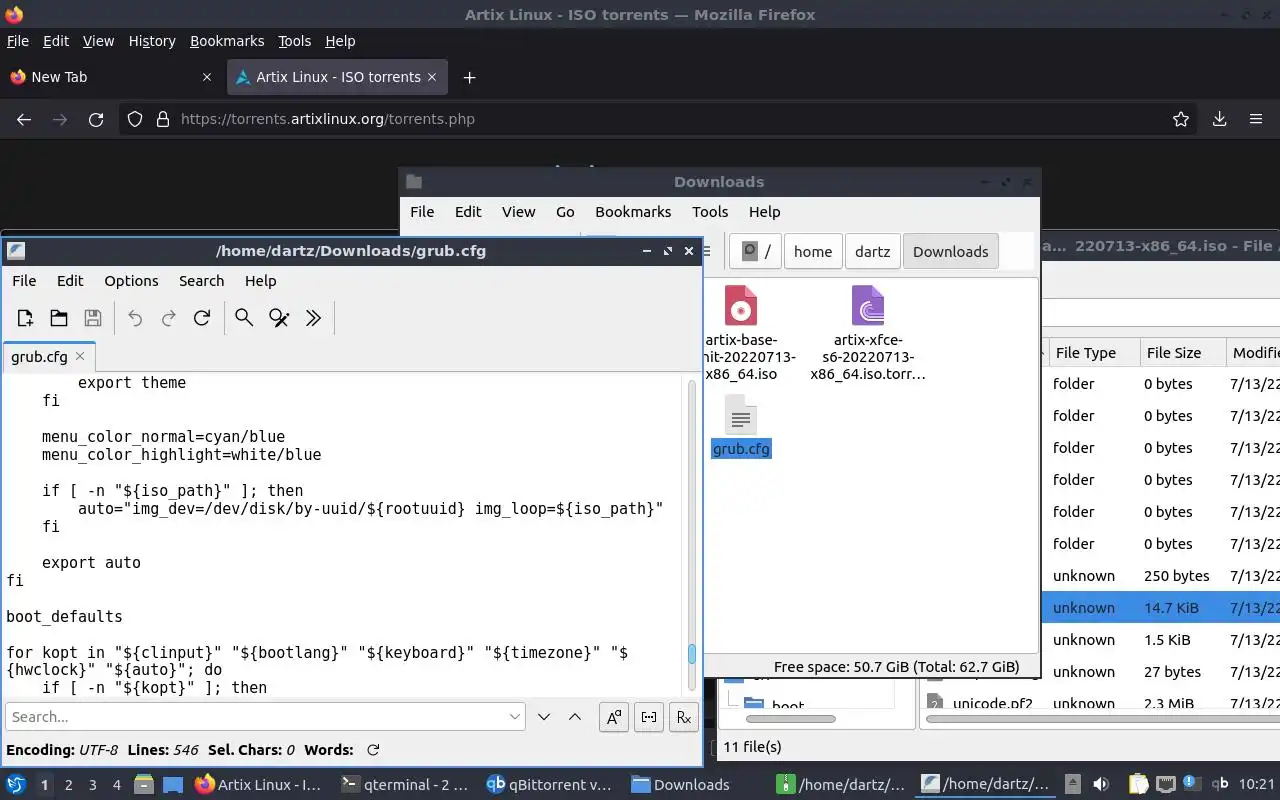Image resolution: width=1280 pixels, height=800 pixels.
Task: Open the editor's Search menu
Action: 201,281
